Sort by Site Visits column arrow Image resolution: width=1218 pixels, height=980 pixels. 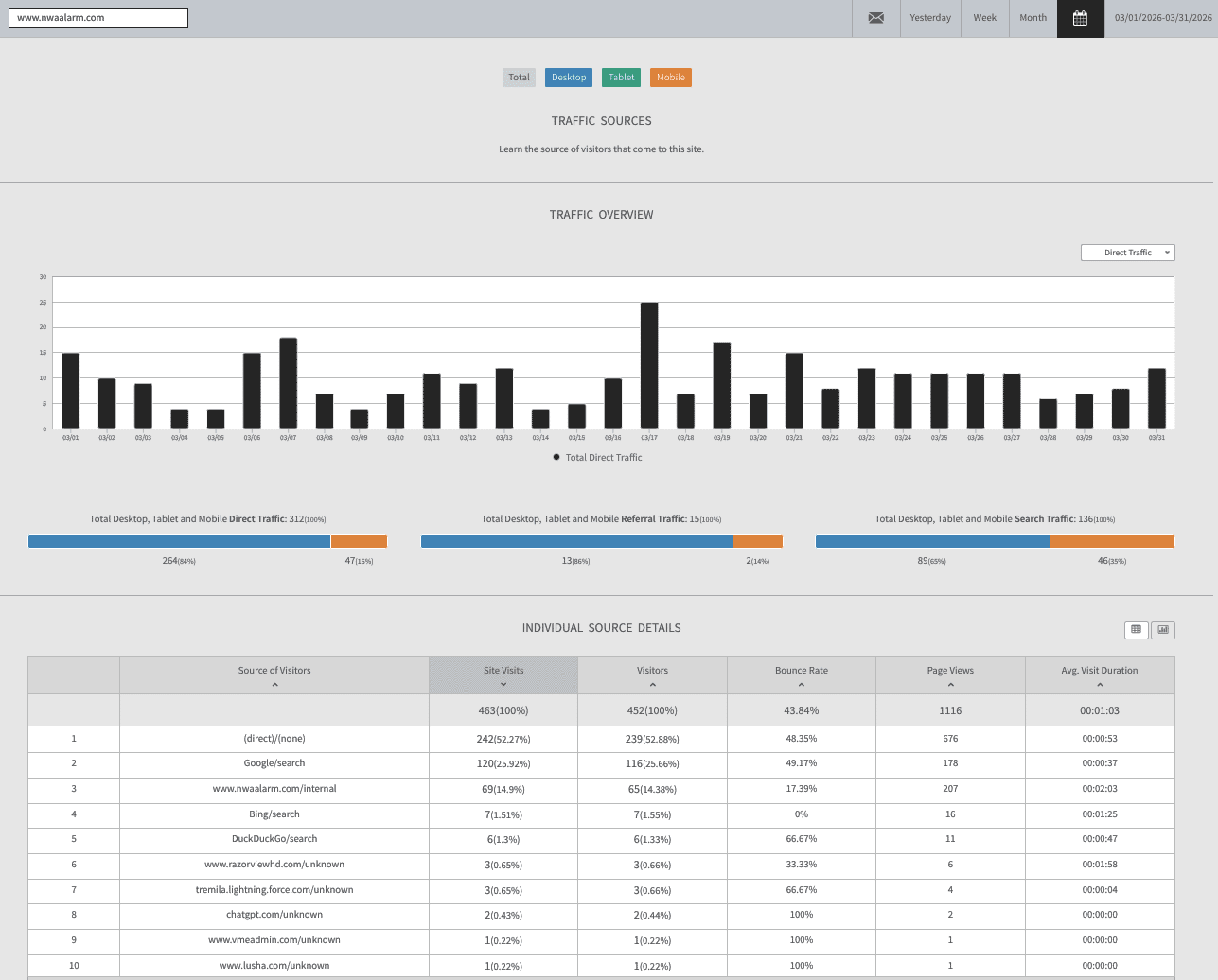(x=503, y=684)
